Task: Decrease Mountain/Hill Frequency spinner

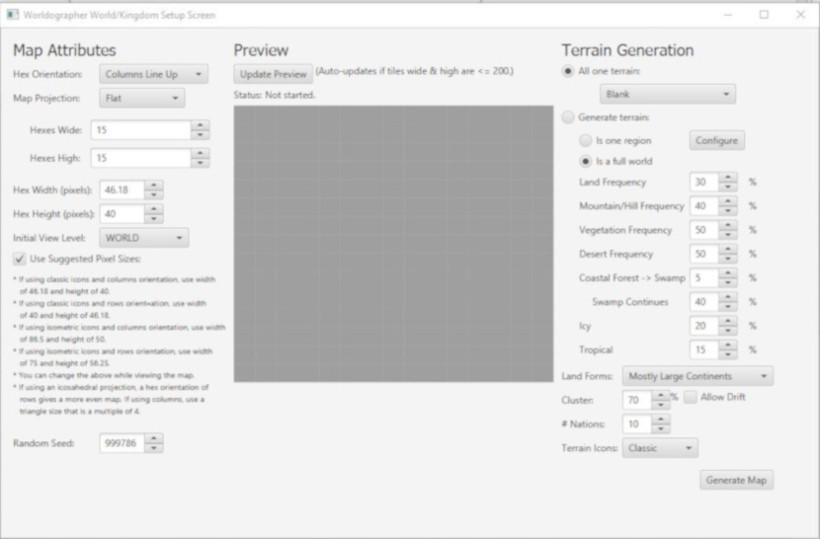Action: 728,210
